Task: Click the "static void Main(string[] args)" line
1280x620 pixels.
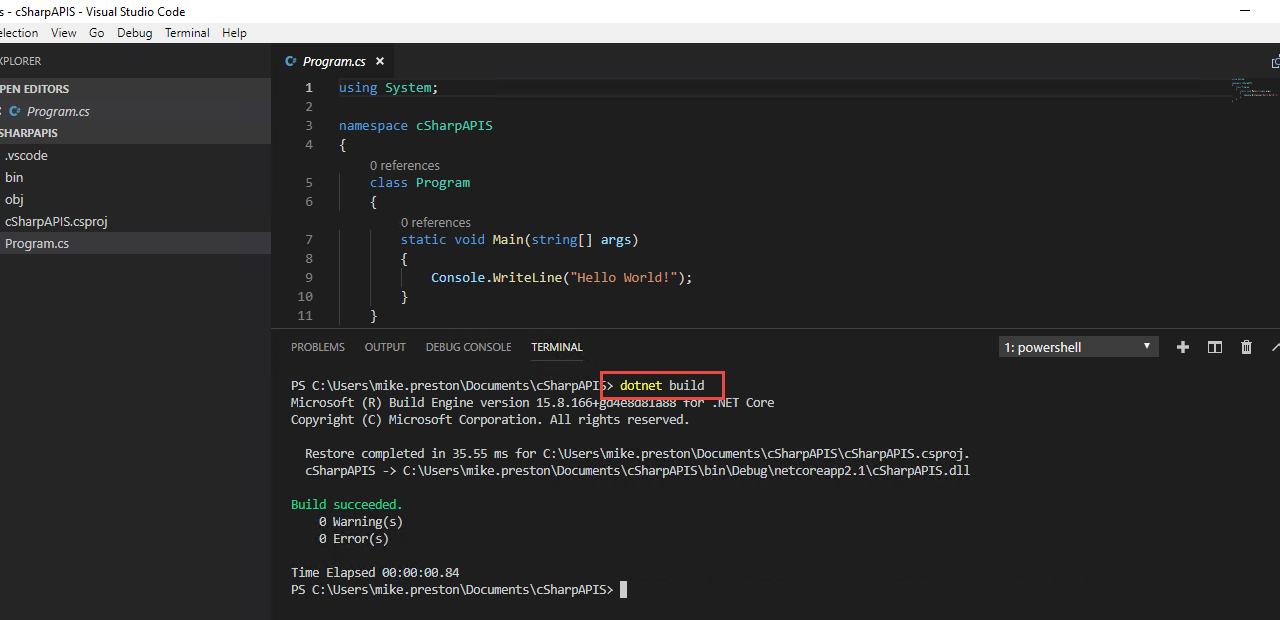Action: 519,240
